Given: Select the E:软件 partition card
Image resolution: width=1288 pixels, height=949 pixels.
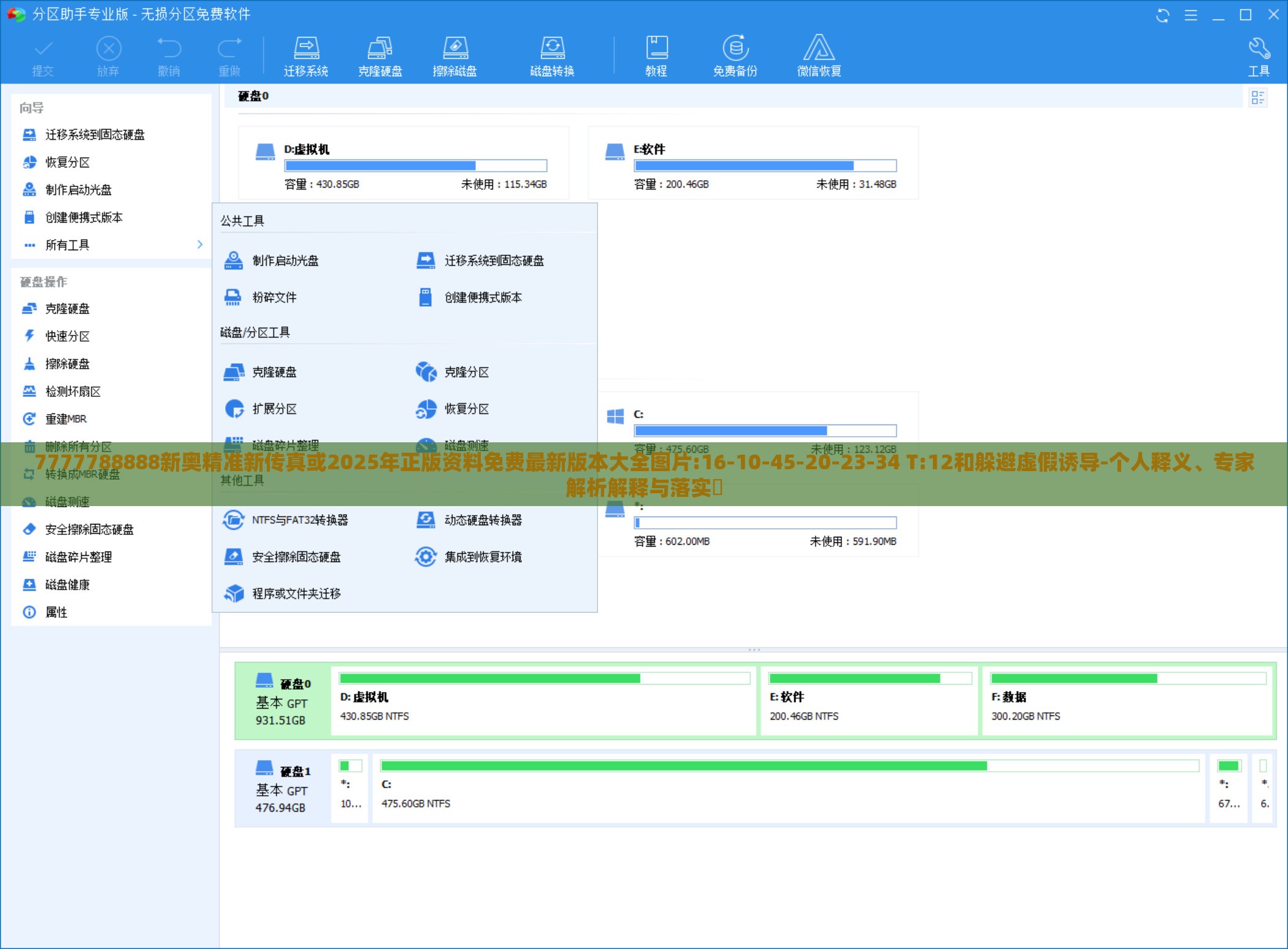Looking at the screenshot, I should coord(753,164).
